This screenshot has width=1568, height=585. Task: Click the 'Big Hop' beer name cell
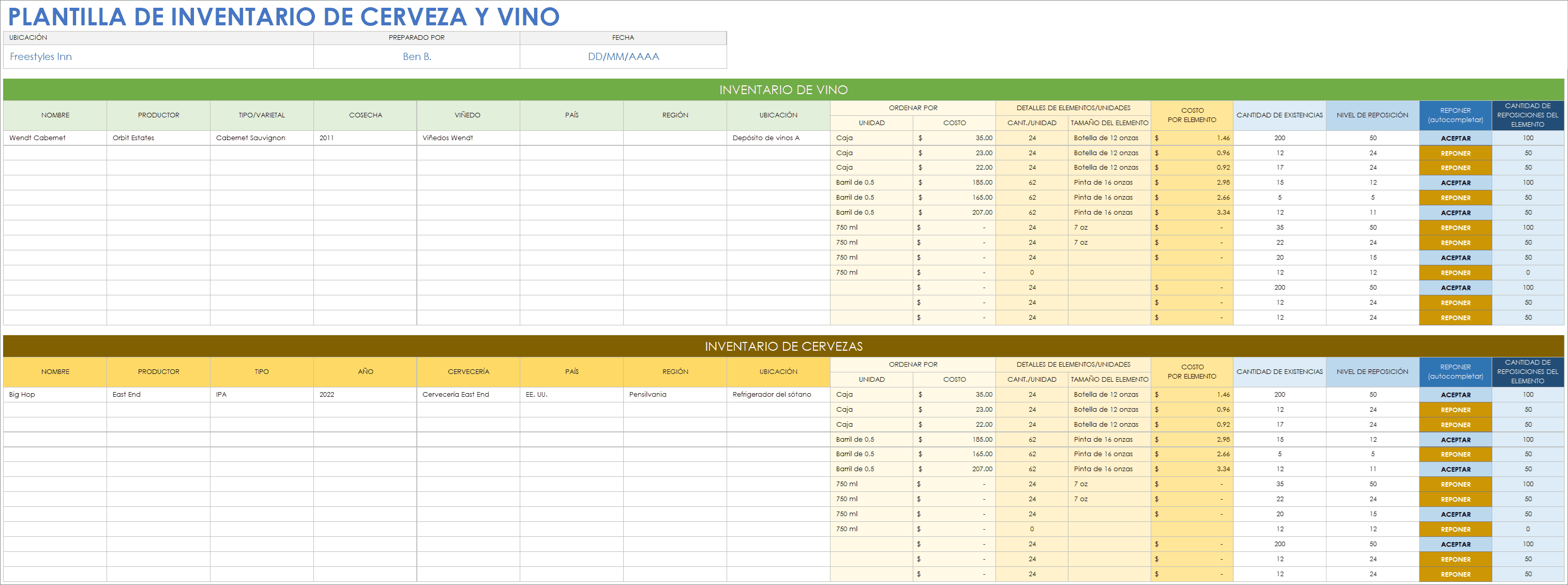point(55,395)
